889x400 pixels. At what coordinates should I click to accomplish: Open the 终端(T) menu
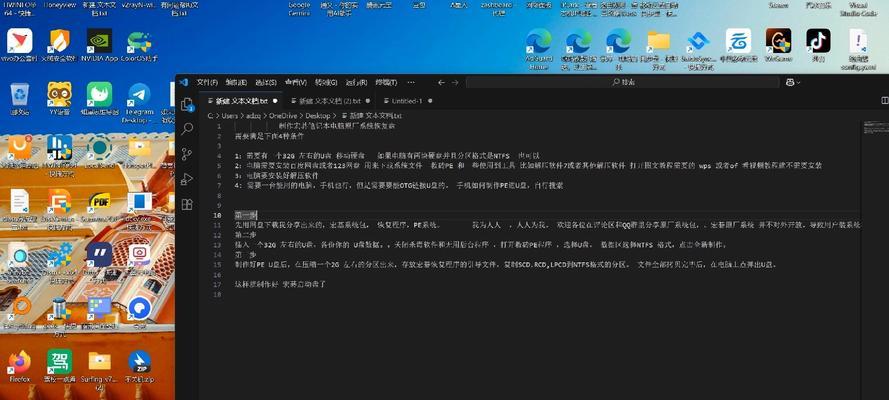tap(386, 83)
